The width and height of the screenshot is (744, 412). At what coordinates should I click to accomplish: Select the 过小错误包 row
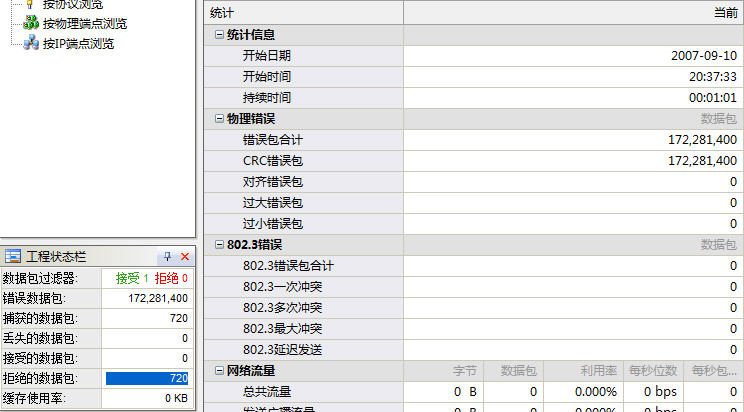[x=474, y=224]
